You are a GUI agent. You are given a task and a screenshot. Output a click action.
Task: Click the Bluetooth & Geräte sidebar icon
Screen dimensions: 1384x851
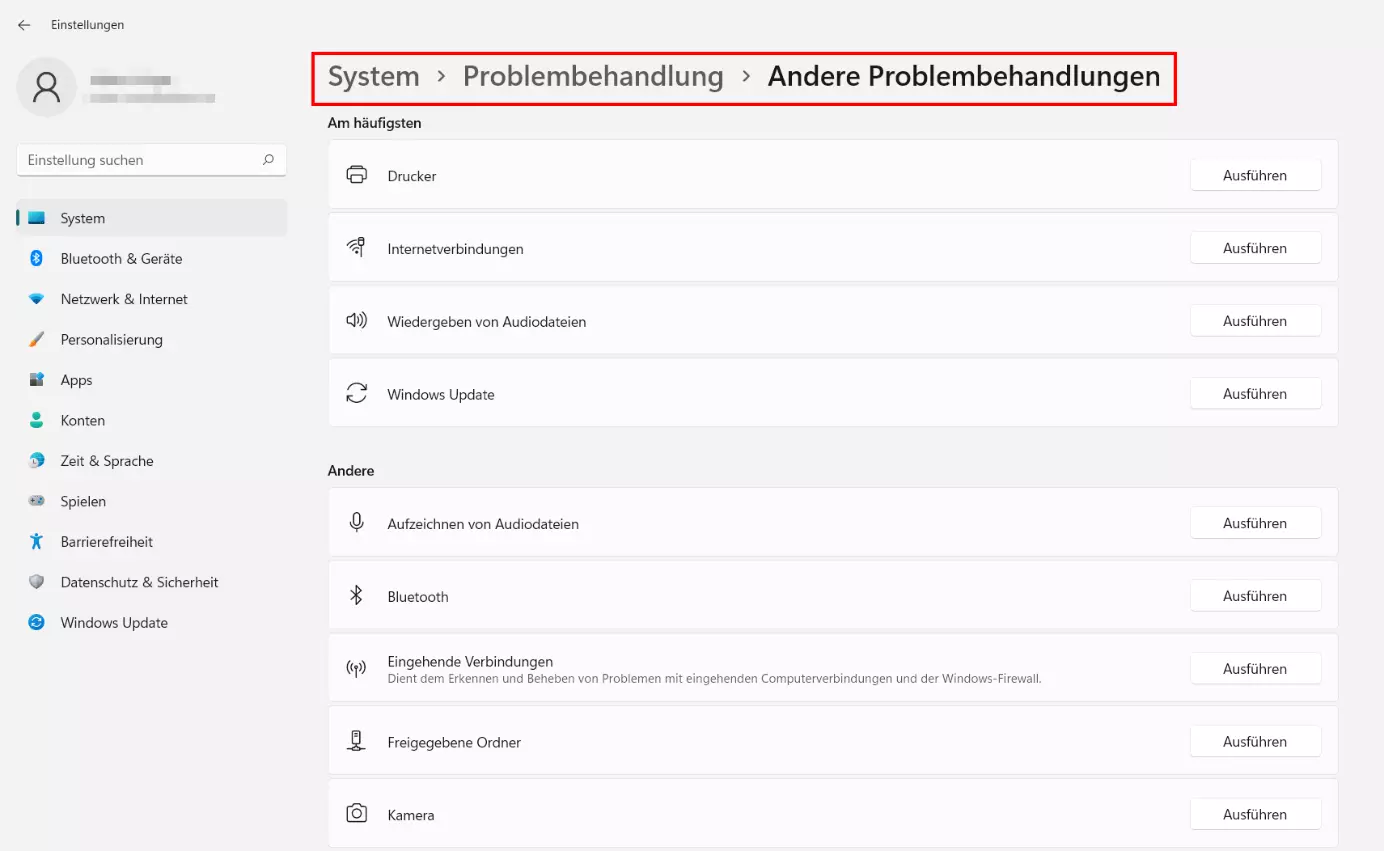[37, 258]
